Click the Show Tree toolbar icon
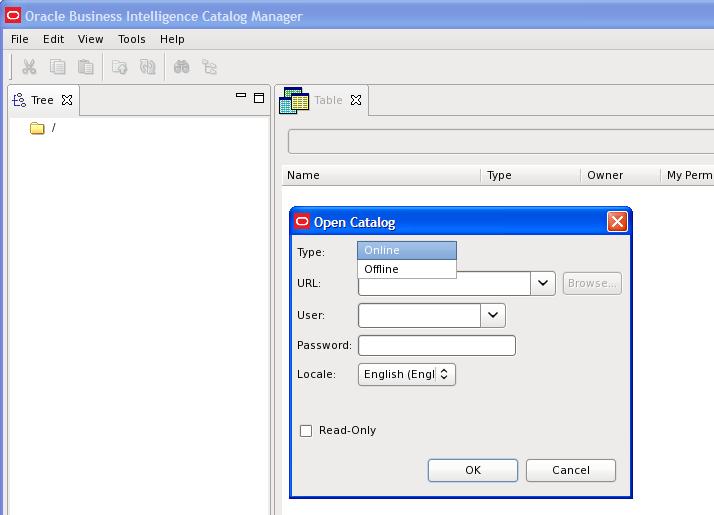Screen dimensions: 714x515 point(209,67)
